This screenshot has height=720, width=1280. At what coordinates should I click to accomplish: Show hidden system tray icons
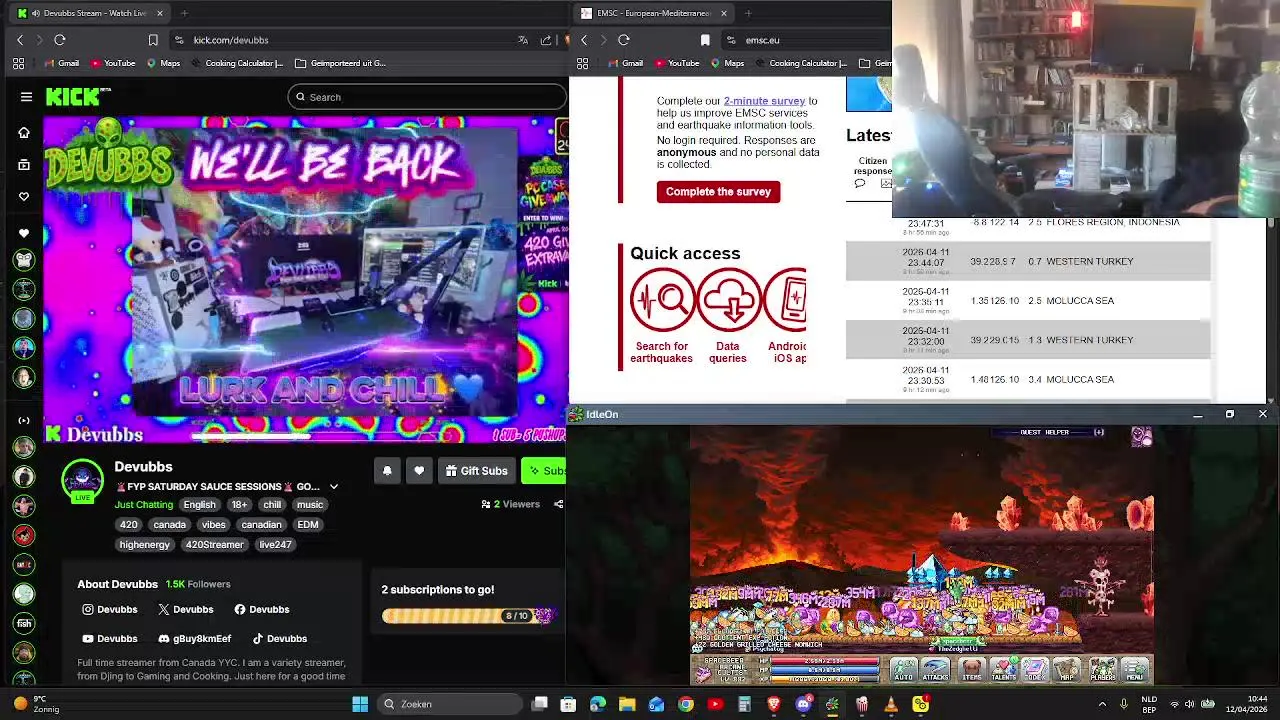1103,704
